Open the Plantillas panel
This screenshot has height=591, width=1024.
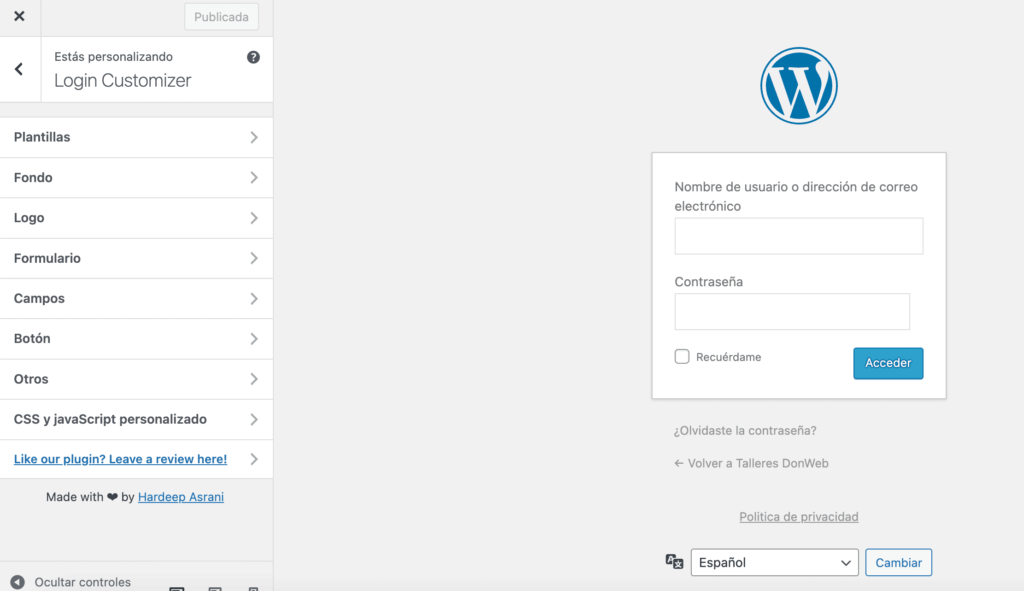point(137,137)
